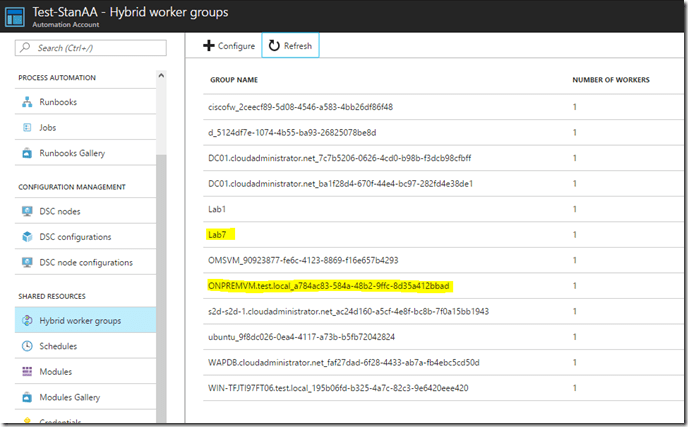This screenshot has width=688, height=427.
Task: Click the DSC nodes icon
Action: click(x=27, y=211)
